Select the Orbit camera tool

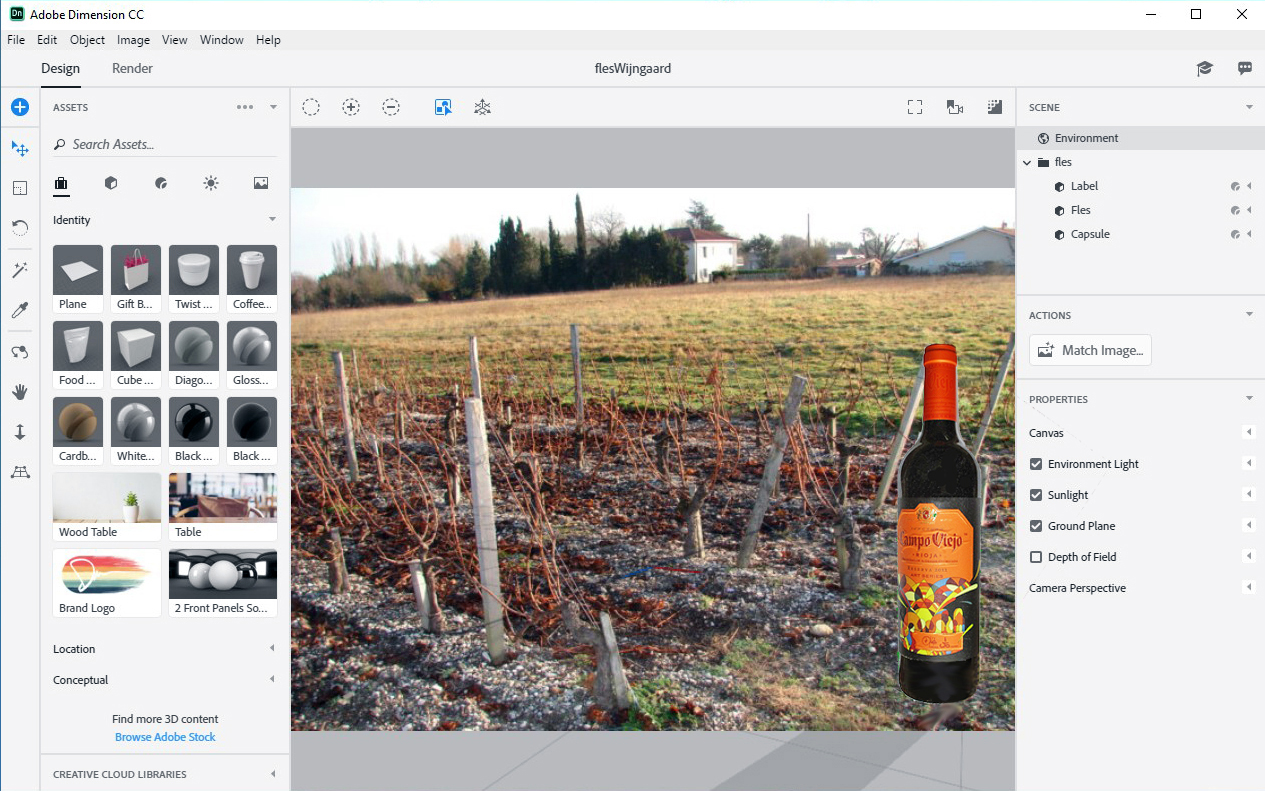[x=20, y=352]
